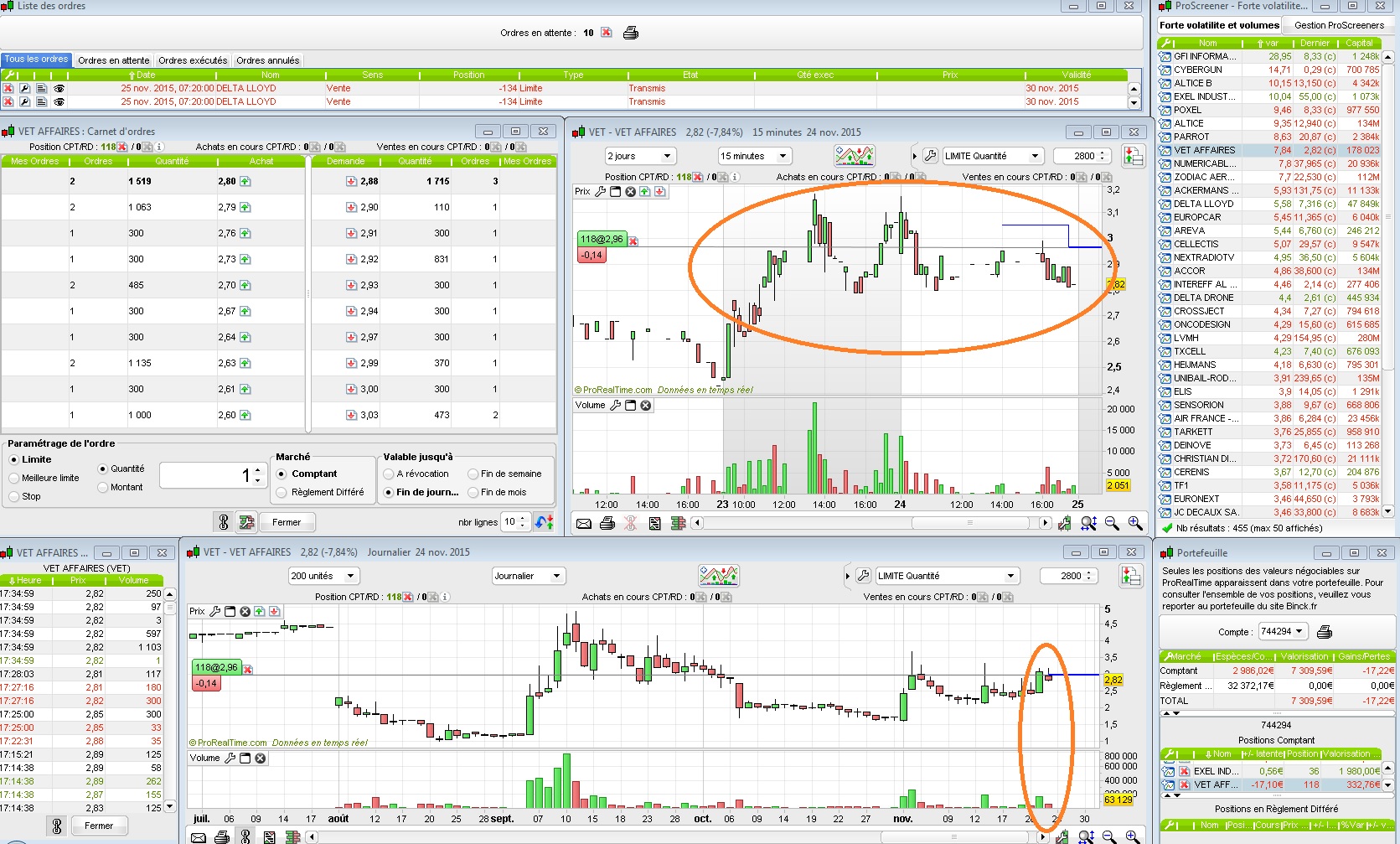Open the Prix panel wrench settings in 15 minutes chart
This screenshot has width=1400, height=844.
(600, 192)
